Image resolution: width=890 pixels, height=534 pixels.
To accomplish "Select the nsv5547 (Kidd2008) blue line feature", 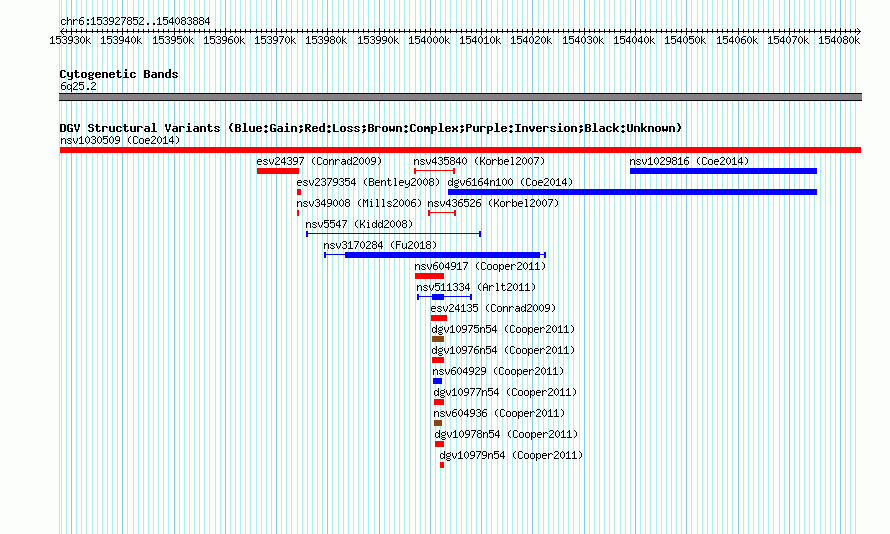I will coord(393,234).
